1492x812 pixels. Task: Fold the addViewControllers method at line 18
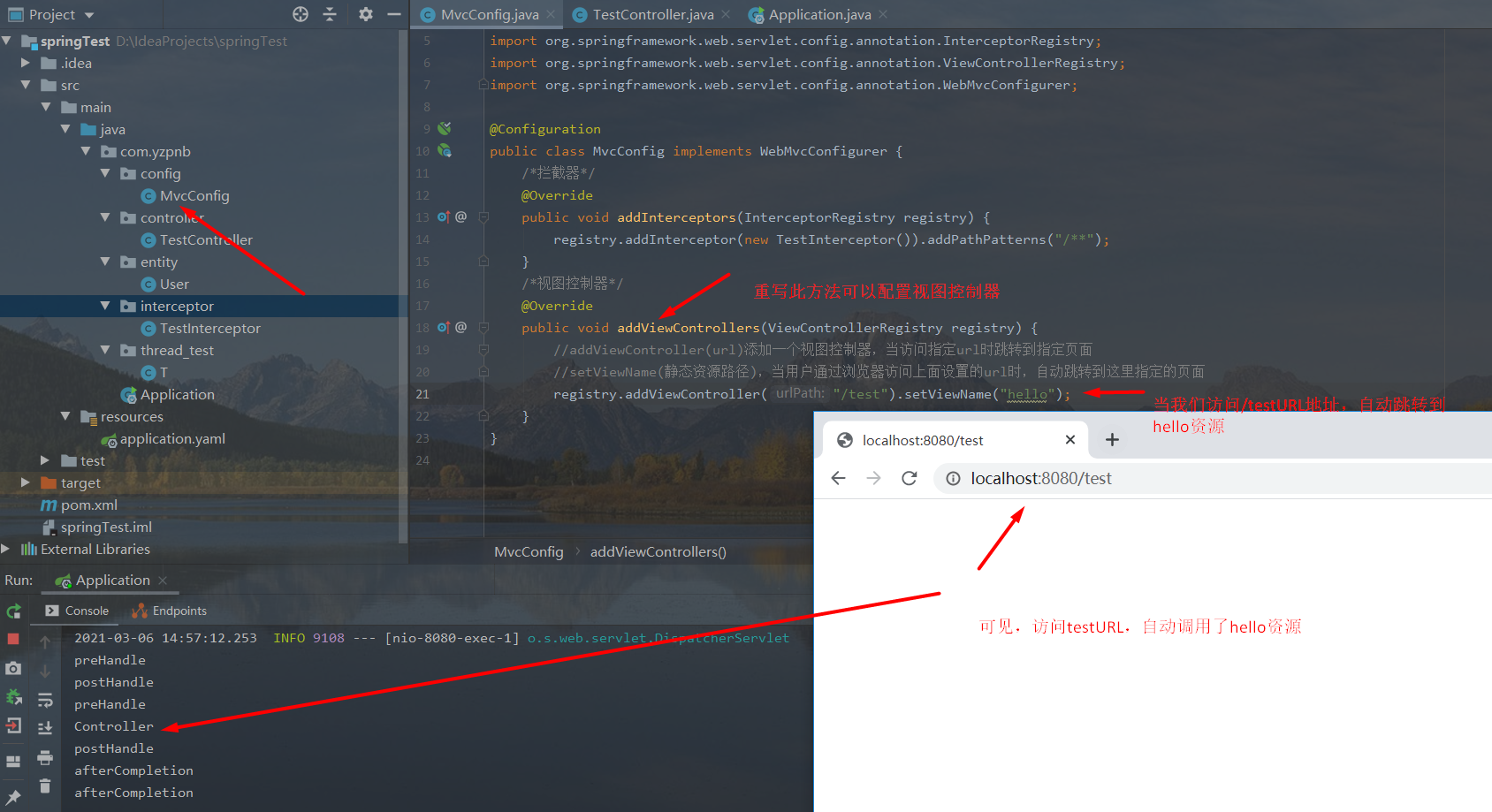(x=483, y=328)
